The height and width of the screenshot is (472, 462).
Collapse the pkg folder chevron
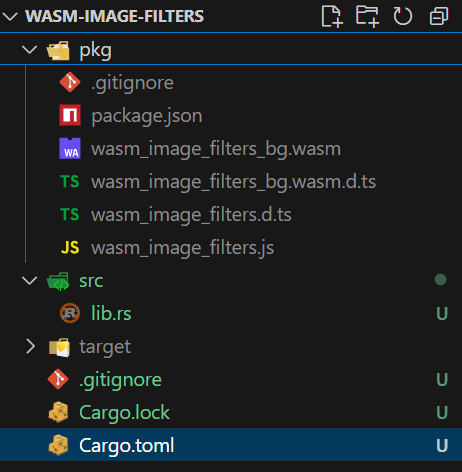(x=29, y=50)
